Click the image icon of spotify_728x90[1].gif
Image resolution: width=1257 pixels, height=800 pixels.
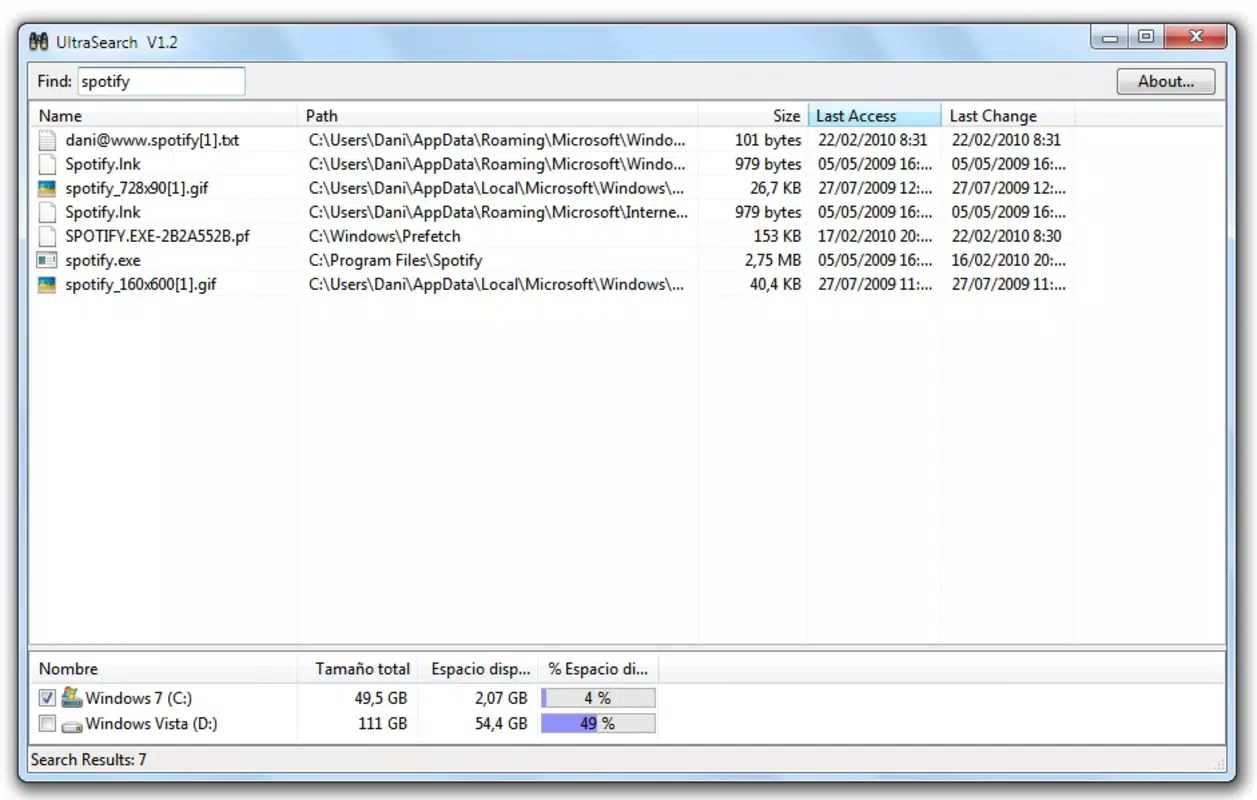click(47, 188)
